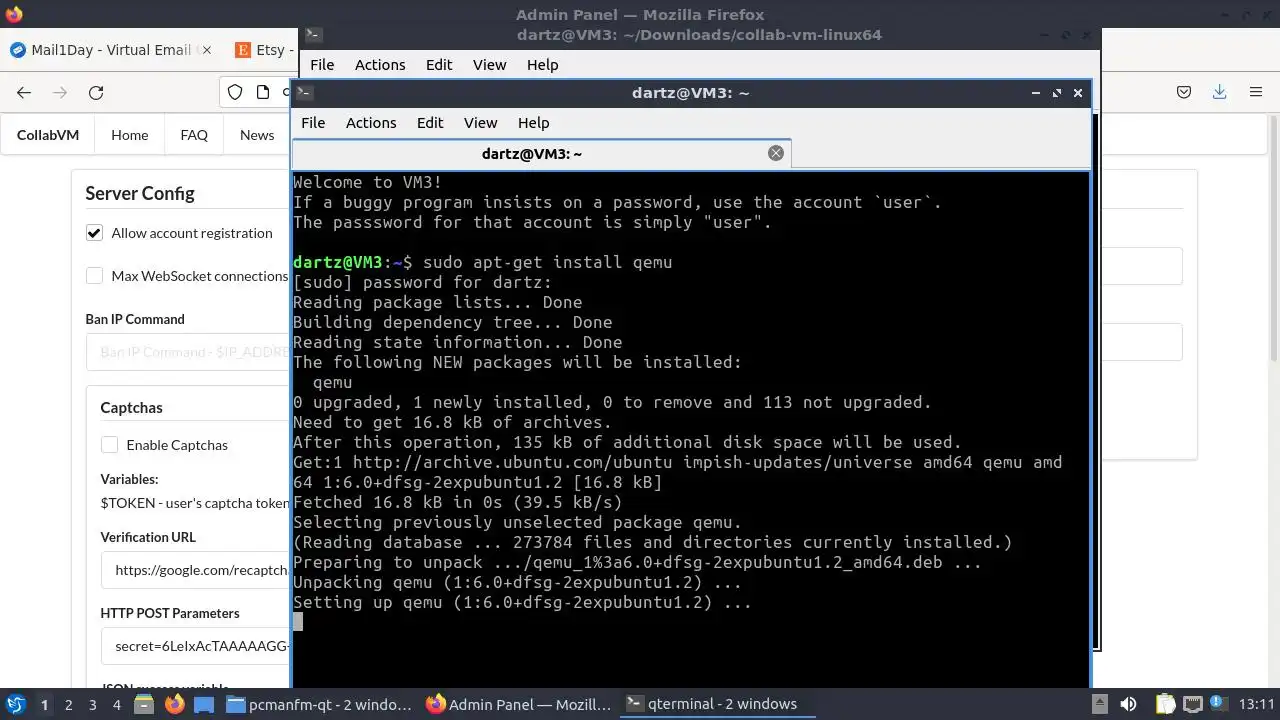This screenshot has width=1280, height=720.
Task: Reload the Firefox page
Action: (96, 92)
